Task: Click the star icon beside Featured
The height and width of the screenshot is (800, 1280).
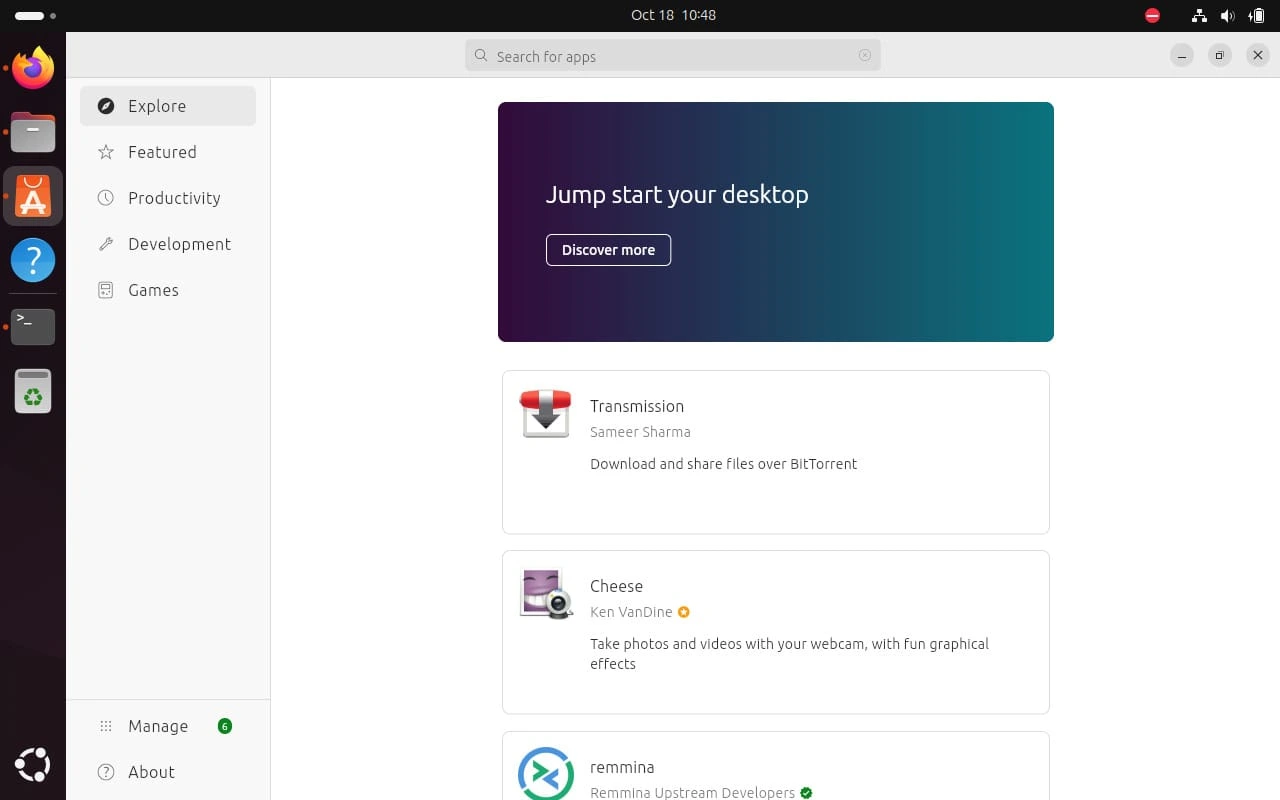Action: pyautogui.click(x=106, y=152)
